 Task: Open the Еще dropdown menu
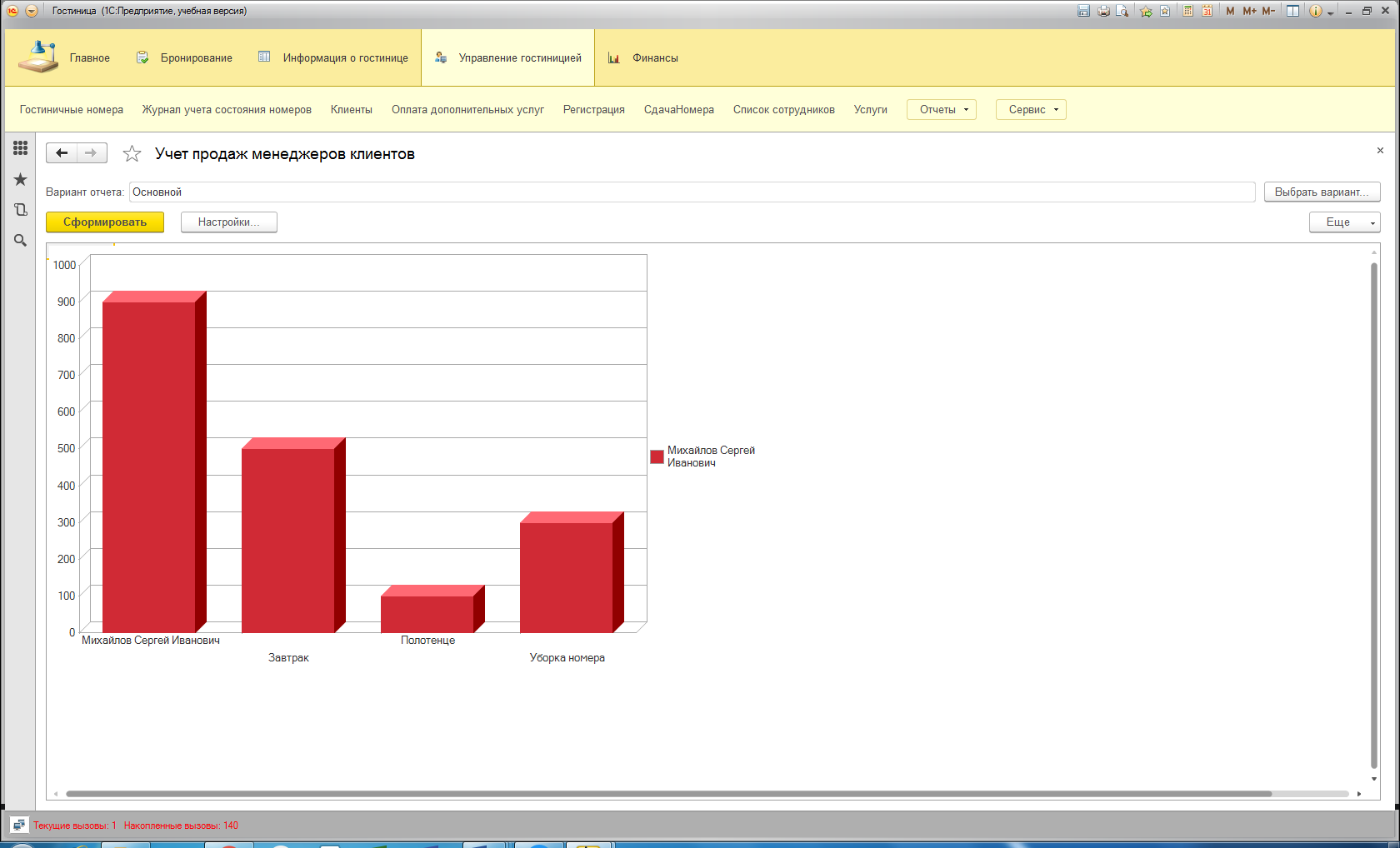1344,222
